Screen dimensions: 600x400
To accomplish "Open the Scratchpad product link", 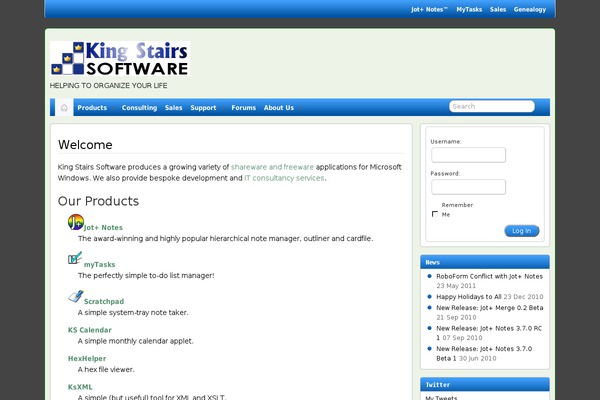I will click(x=104, y=302).
